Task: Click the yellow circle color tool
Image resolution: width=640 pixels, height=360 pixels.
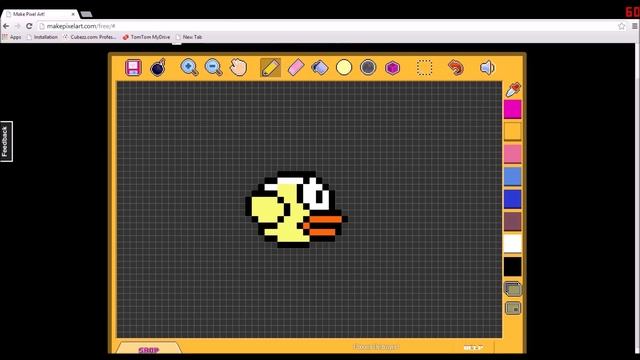Action: coord(344,67)
